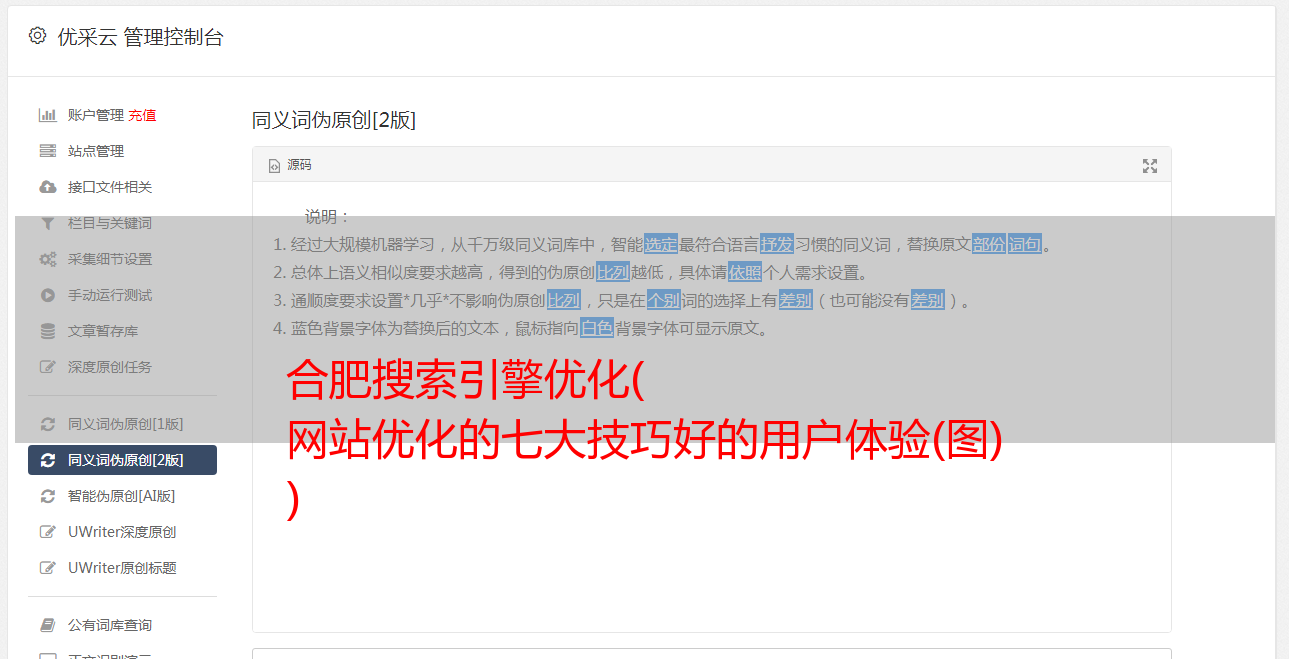The image size is (1289, 659).
Task: Click the refresh icon for 同义词伪原创[1版]
Action: [47, 424]
